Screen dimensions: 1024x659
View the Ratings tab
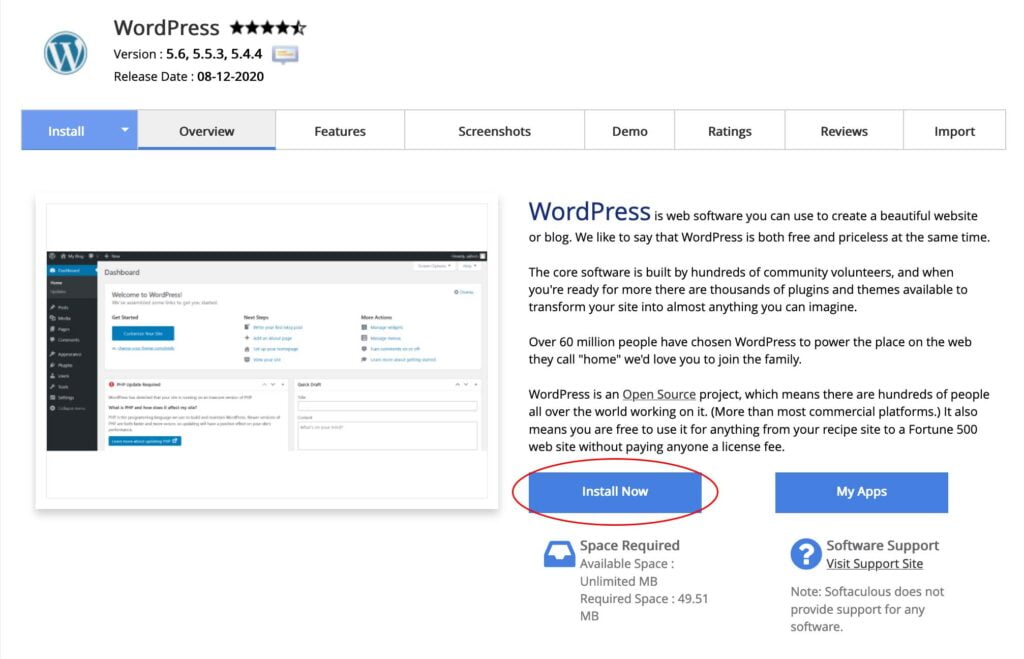tap(729, 131)
